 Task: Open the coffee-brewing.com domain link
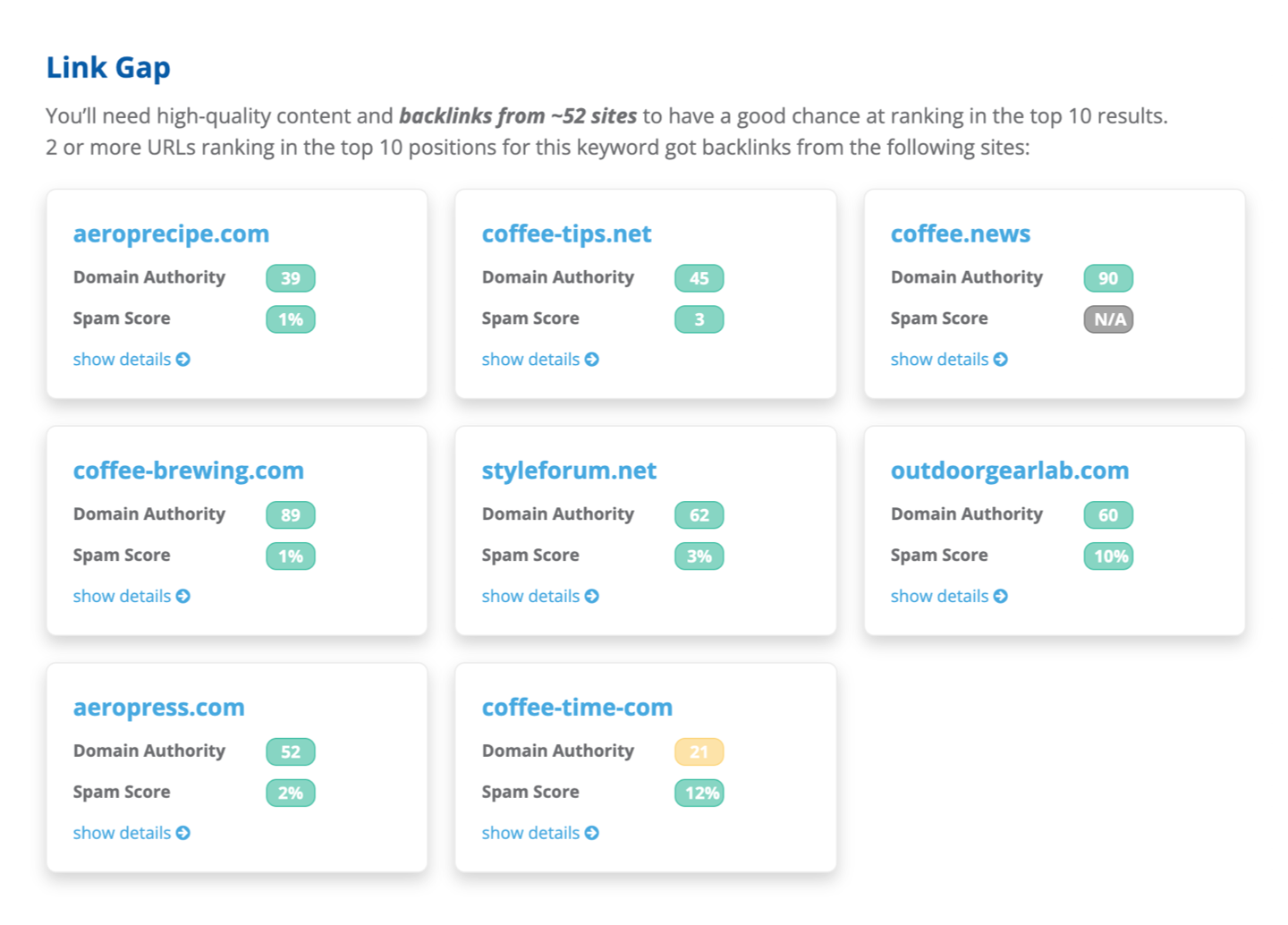[x=189, y=471]
